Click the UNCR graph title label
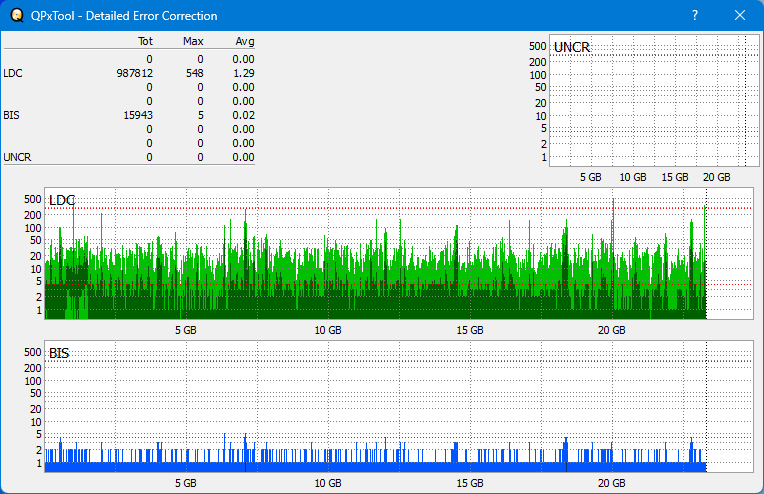 572,47
